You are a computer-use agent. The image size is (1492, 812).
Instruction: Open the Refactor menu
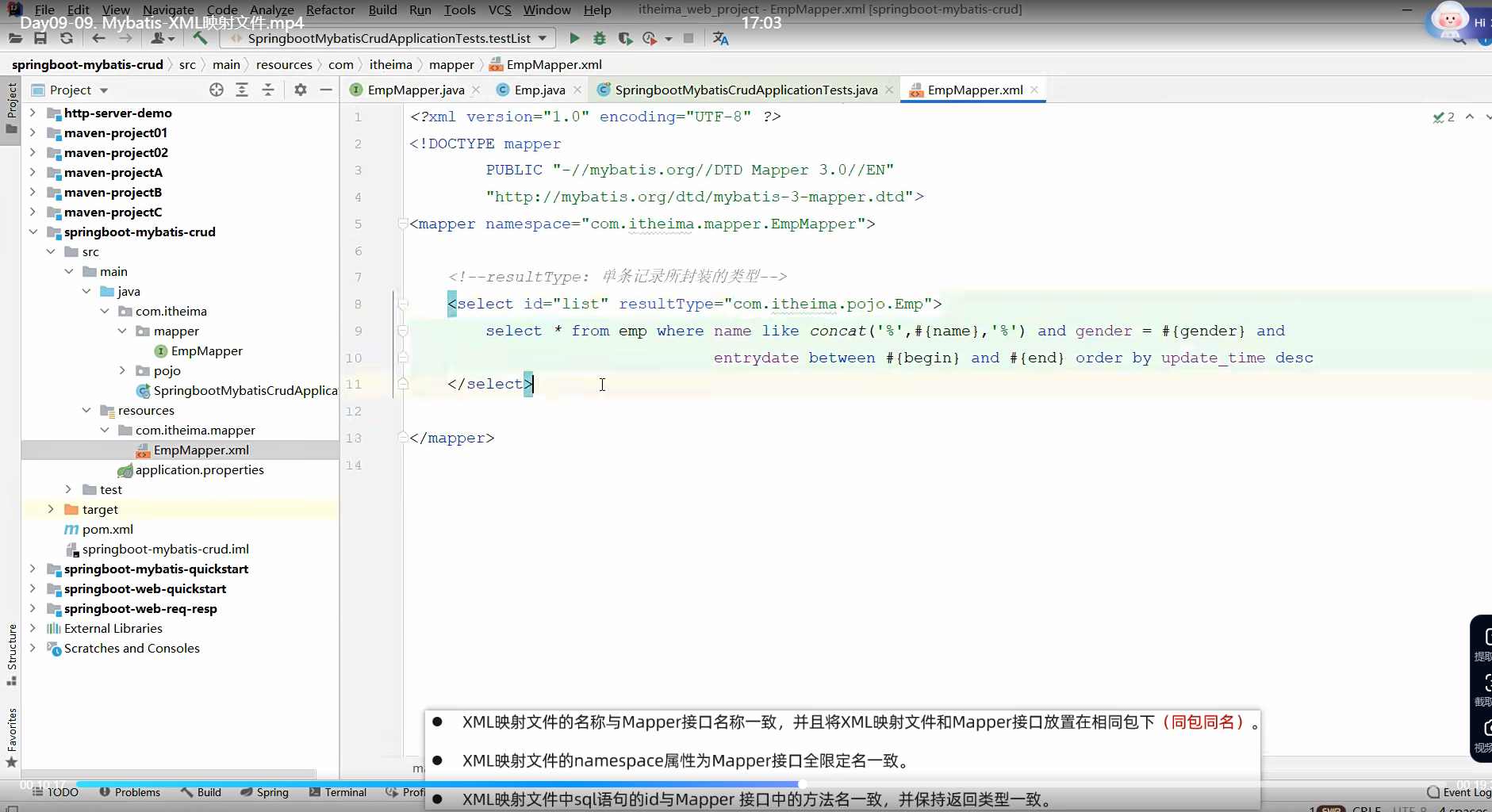click(x=330, y=10)
